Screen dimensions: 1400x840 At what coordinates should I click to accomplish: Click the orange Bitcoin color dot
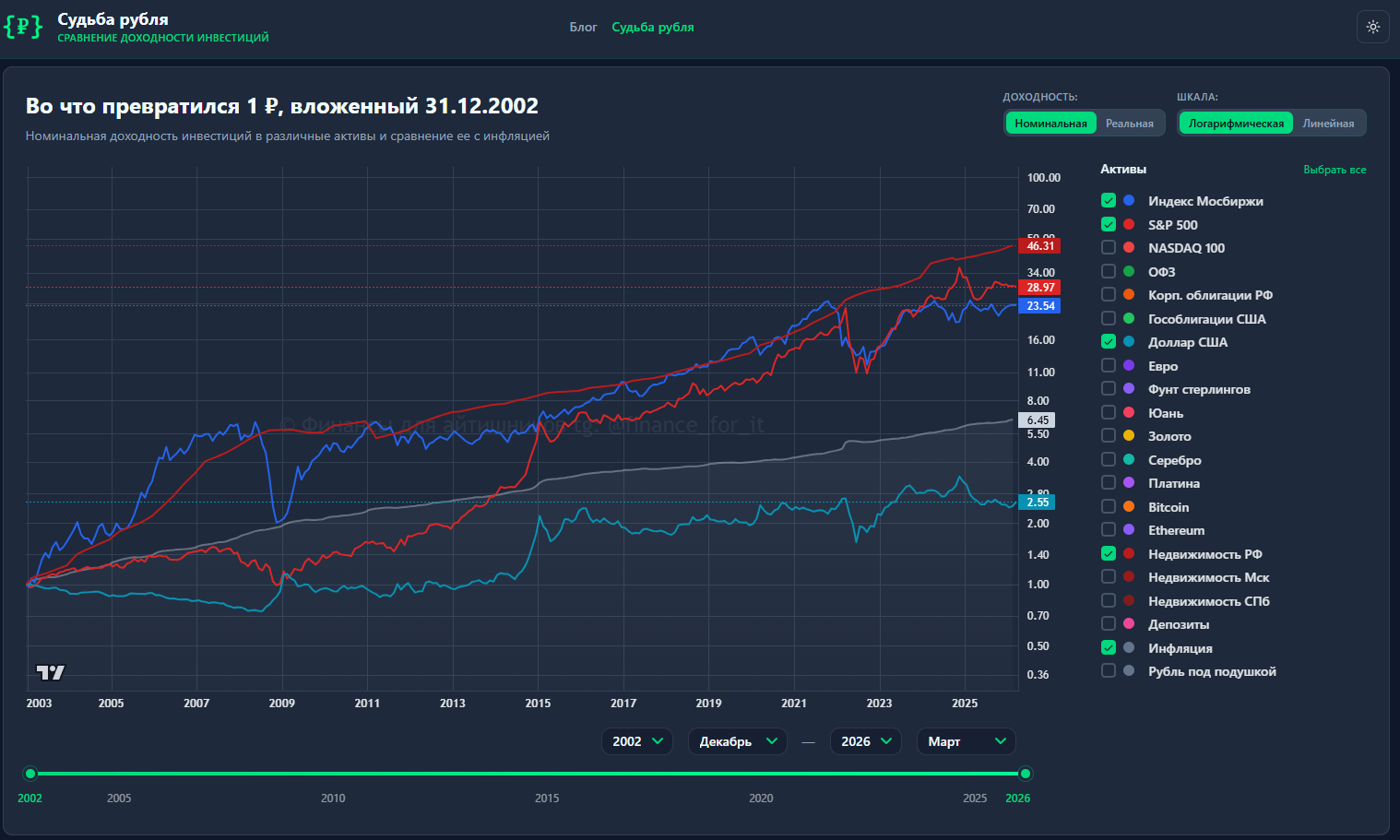pos(1129,506)
